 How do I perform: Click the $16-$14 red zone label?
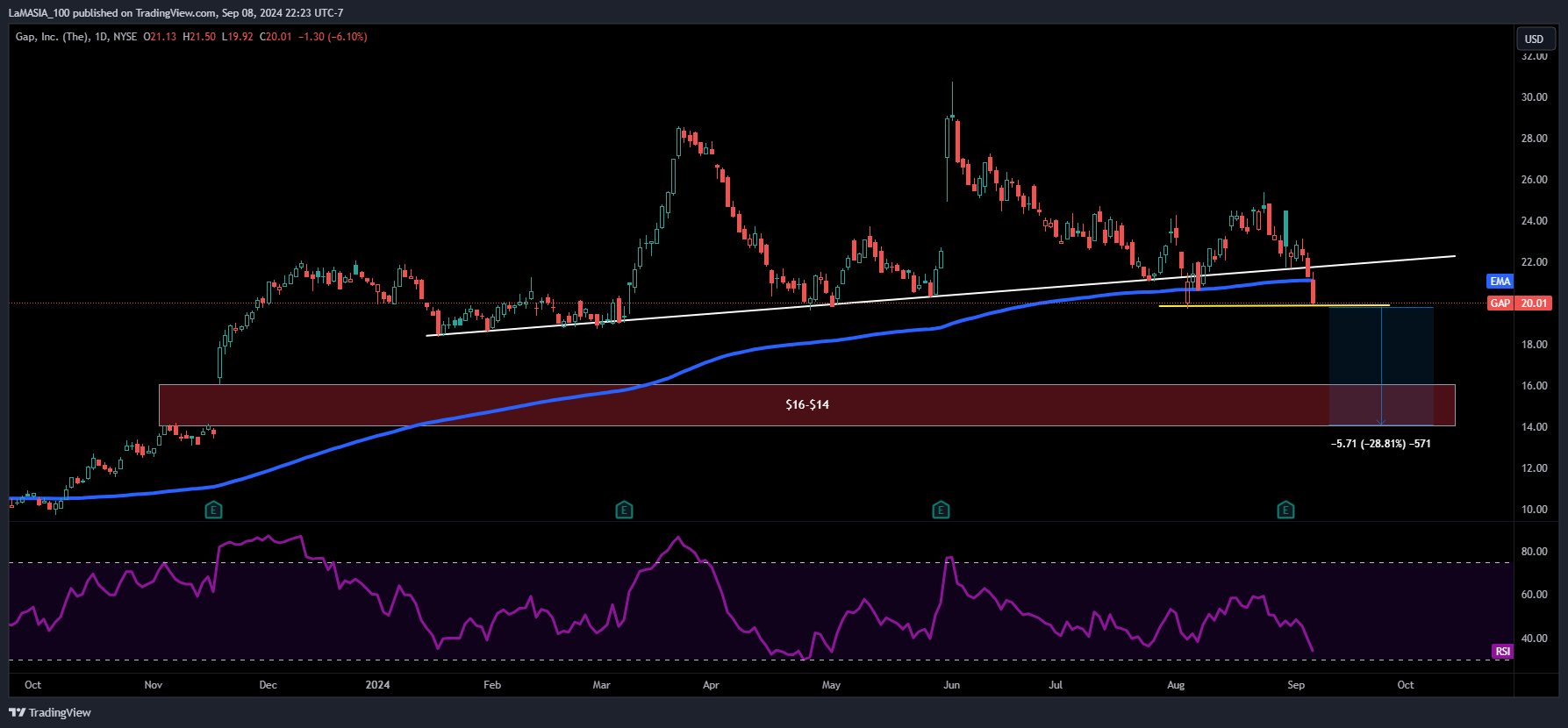click(x=807, y=404)
